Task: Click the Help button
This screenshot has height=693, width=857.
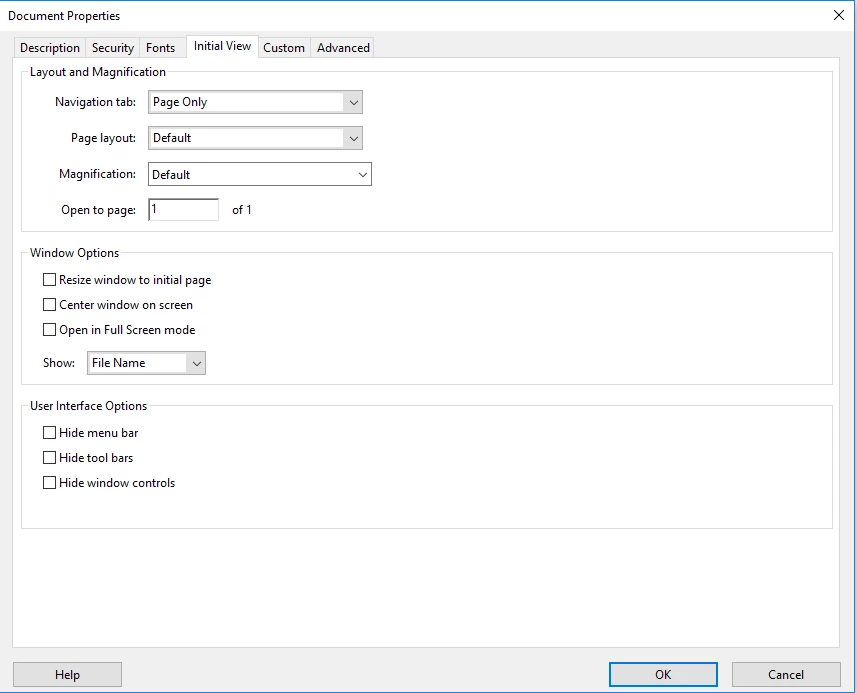Action: pyautogui.click(x=67, y=675)
